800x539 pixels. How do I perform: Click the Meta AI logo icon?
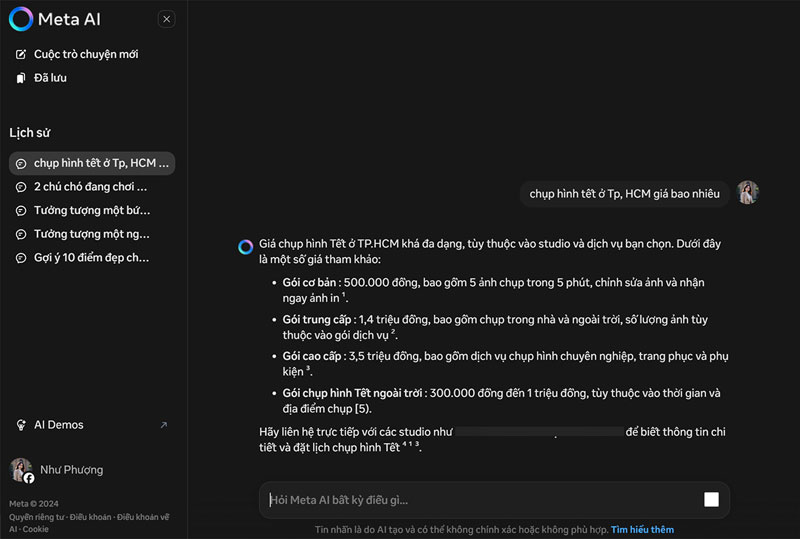pyautogui.click(x=21, y=19)
